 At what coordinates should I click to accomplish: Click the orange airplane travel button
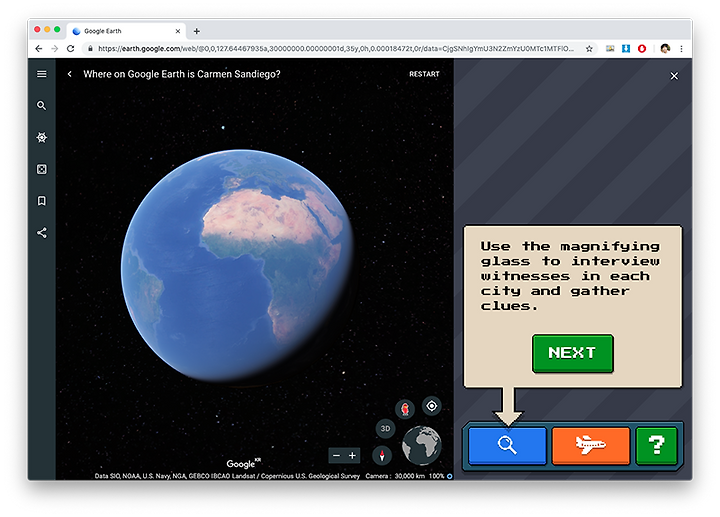point(591,445)
